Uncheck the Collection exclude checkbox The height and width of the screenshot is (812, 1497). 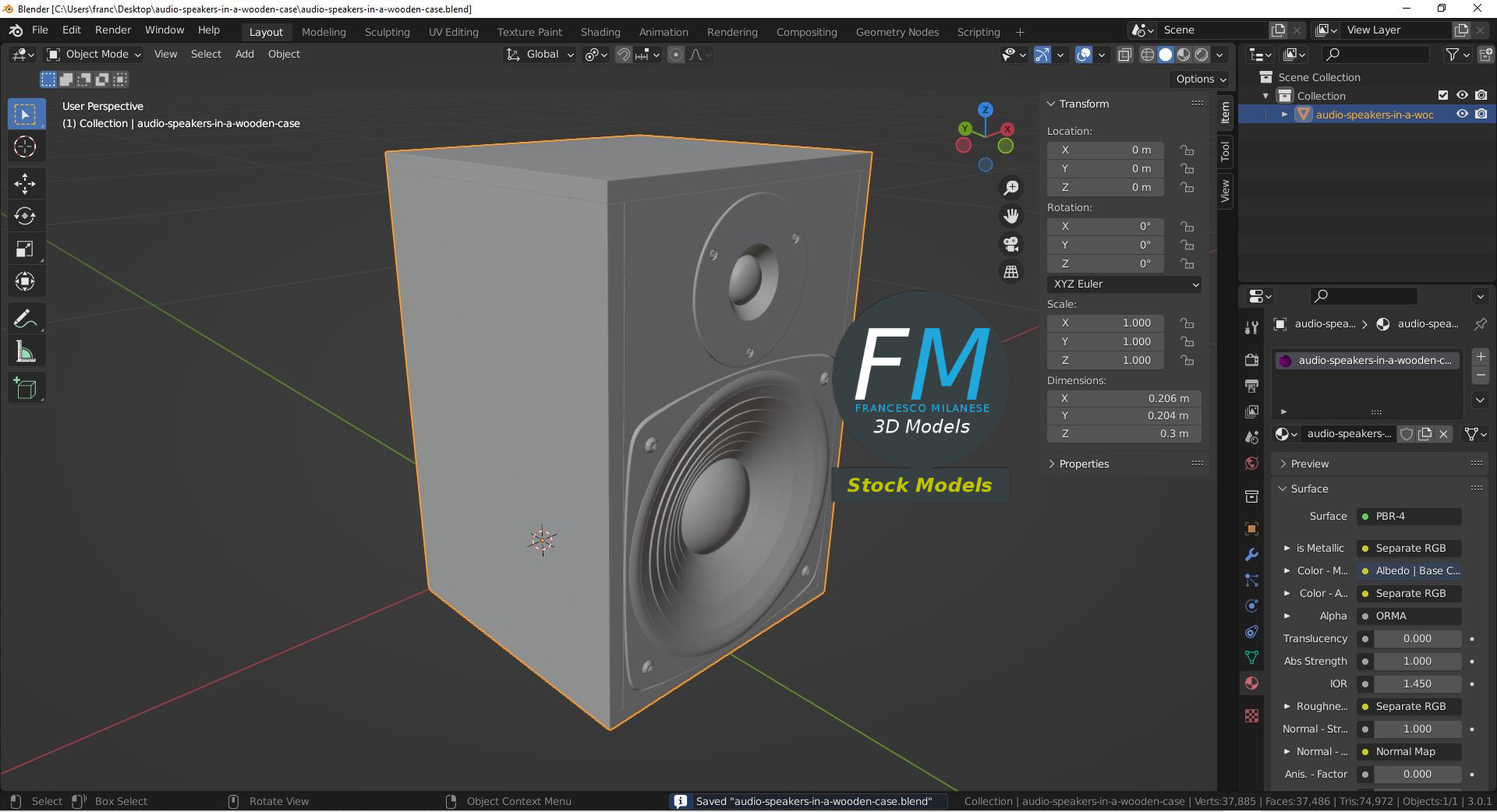pos(1443,95)
